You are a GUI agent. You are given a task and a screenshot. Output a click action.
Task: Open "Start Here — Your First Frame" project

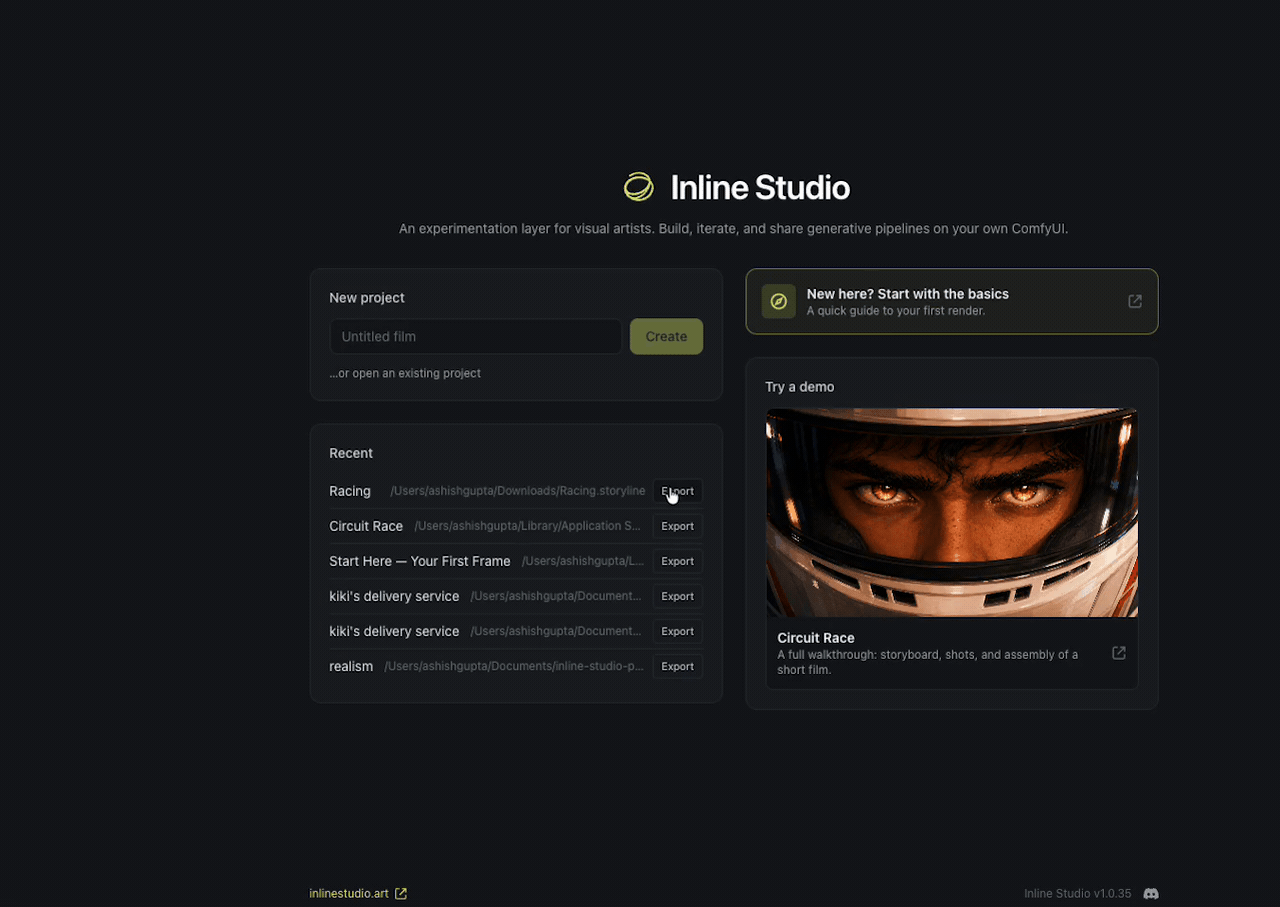(x=420, y=561)
